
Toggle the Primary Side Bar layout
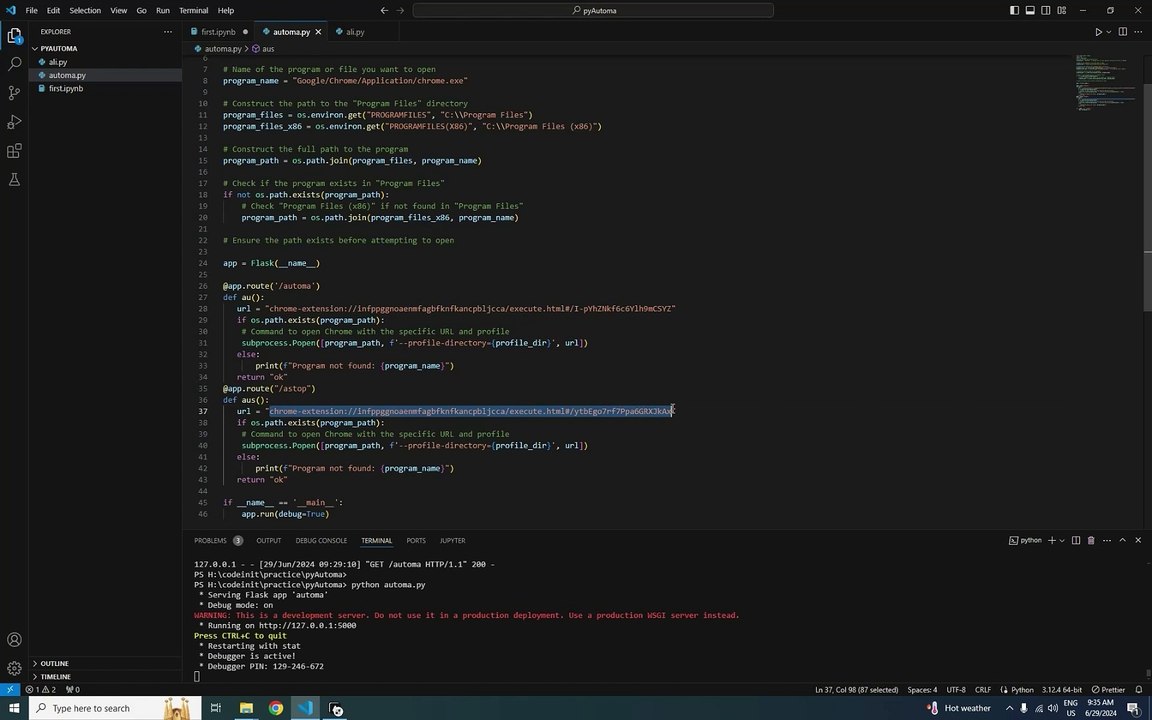click(x=1014, y=10)
